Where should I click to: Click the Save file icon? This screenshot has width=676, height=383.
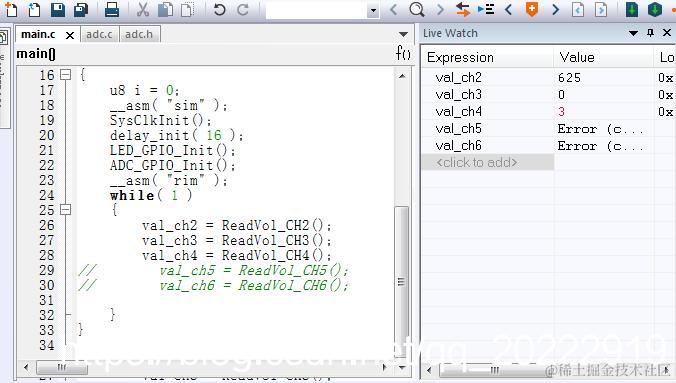pos(58,9)
